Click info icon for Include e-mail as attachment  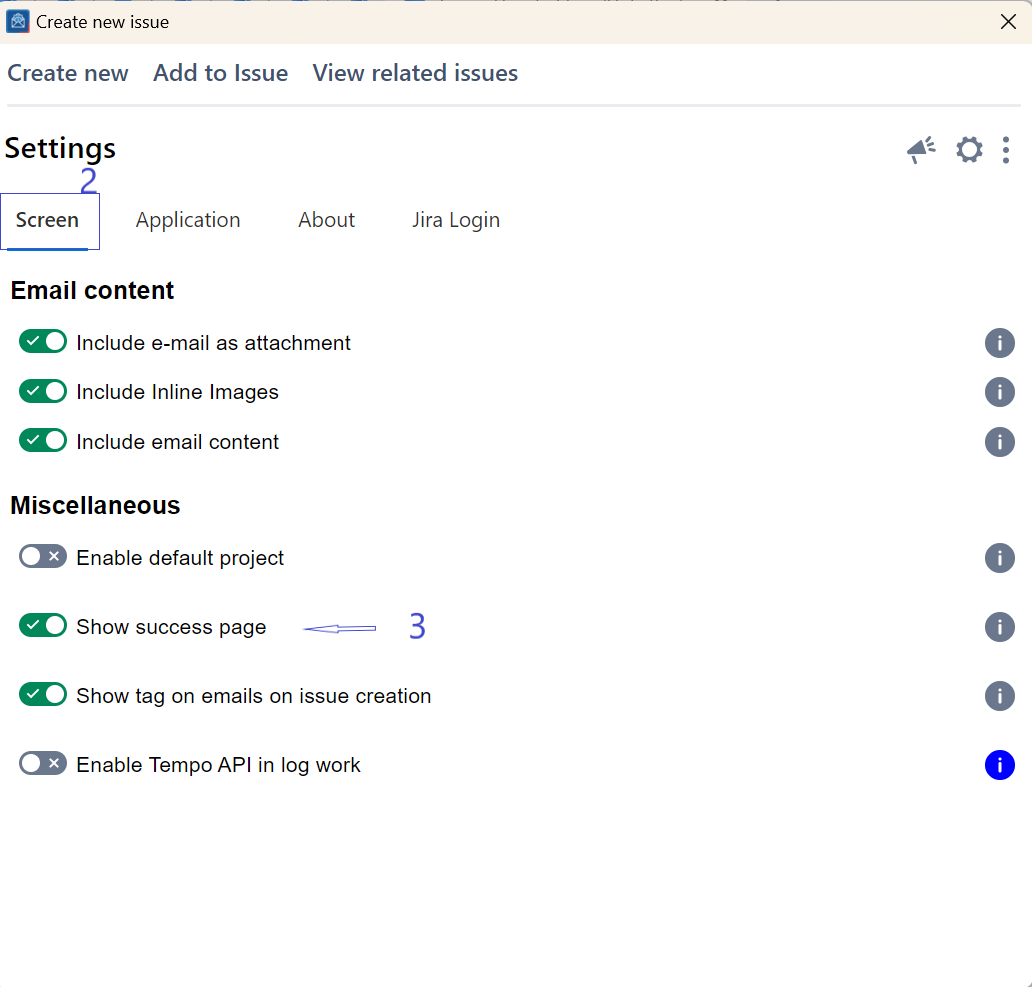coord(999,343)
